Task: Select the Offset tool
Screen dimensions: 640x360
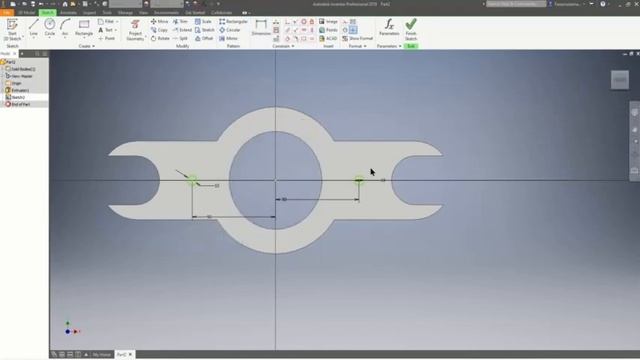Action: 204,38
